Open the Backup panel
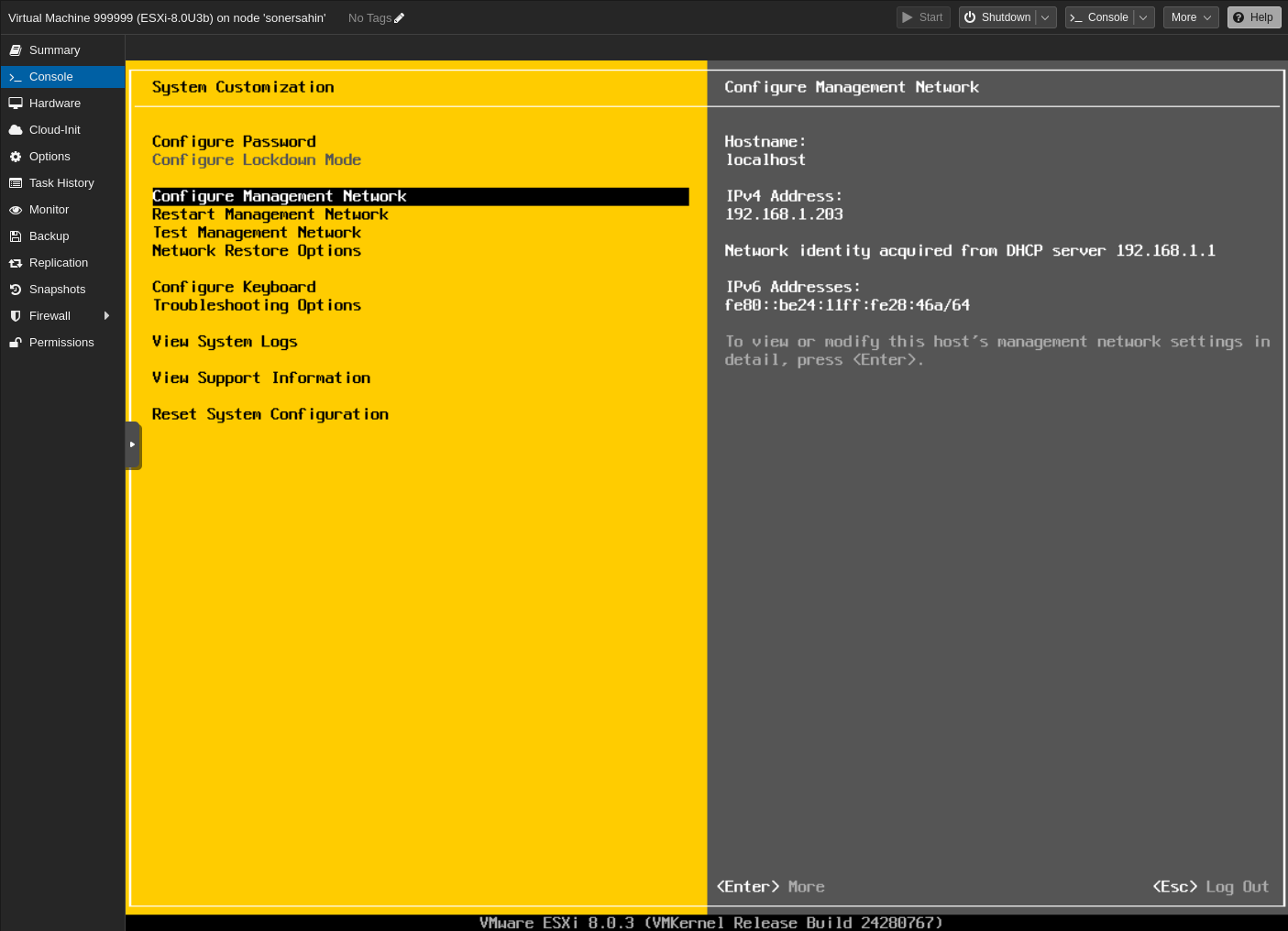 point(49,235)
